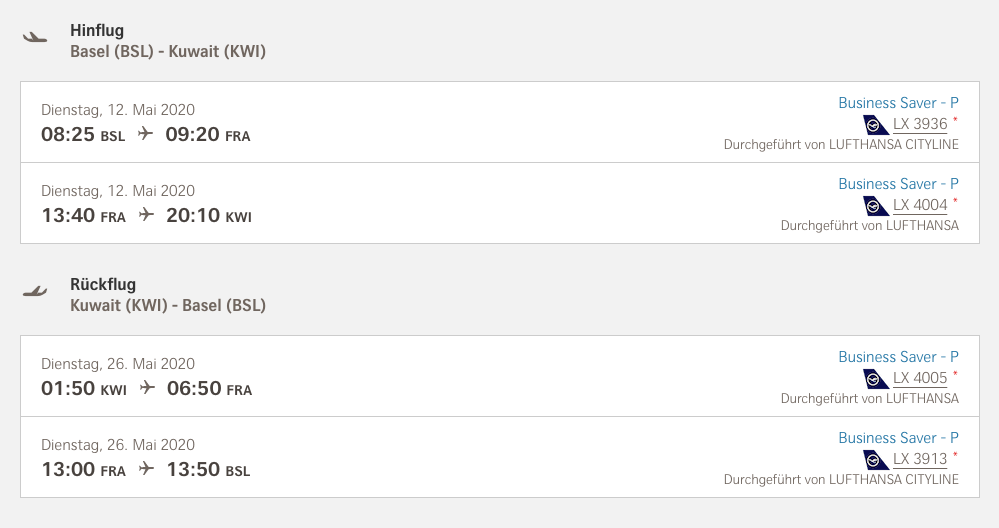
Task: Click Lufthansa logo beside flight LX 4005
Action: (x=876, y=379)
